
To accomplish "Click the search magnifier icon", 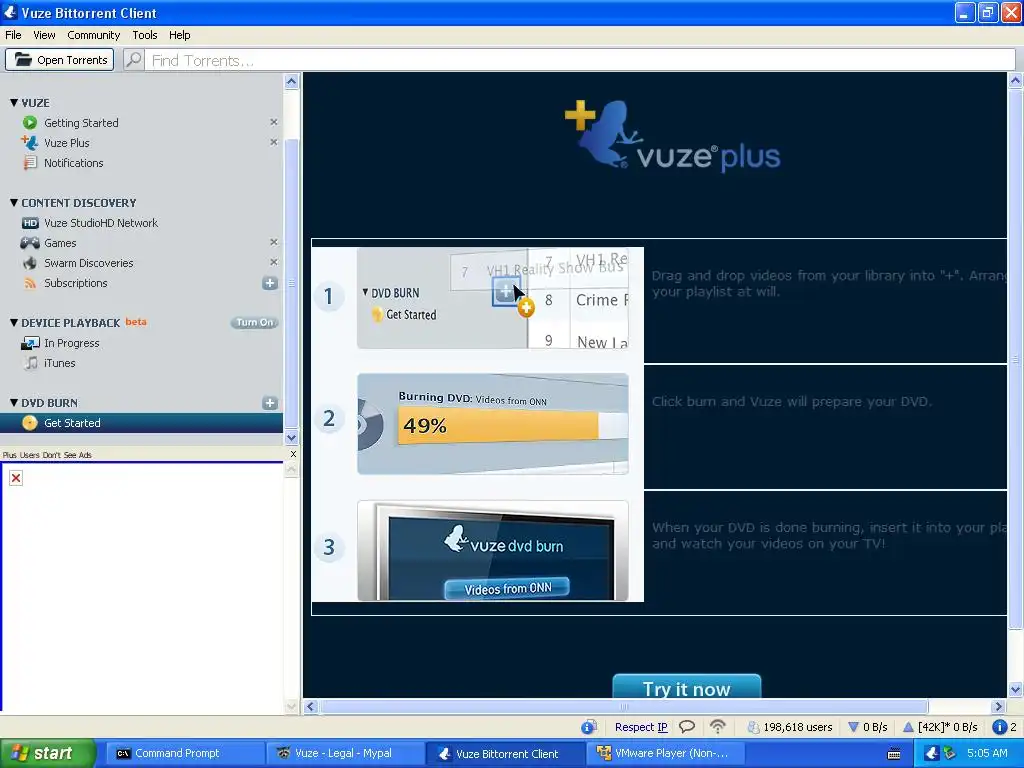I will coord(134,59).
